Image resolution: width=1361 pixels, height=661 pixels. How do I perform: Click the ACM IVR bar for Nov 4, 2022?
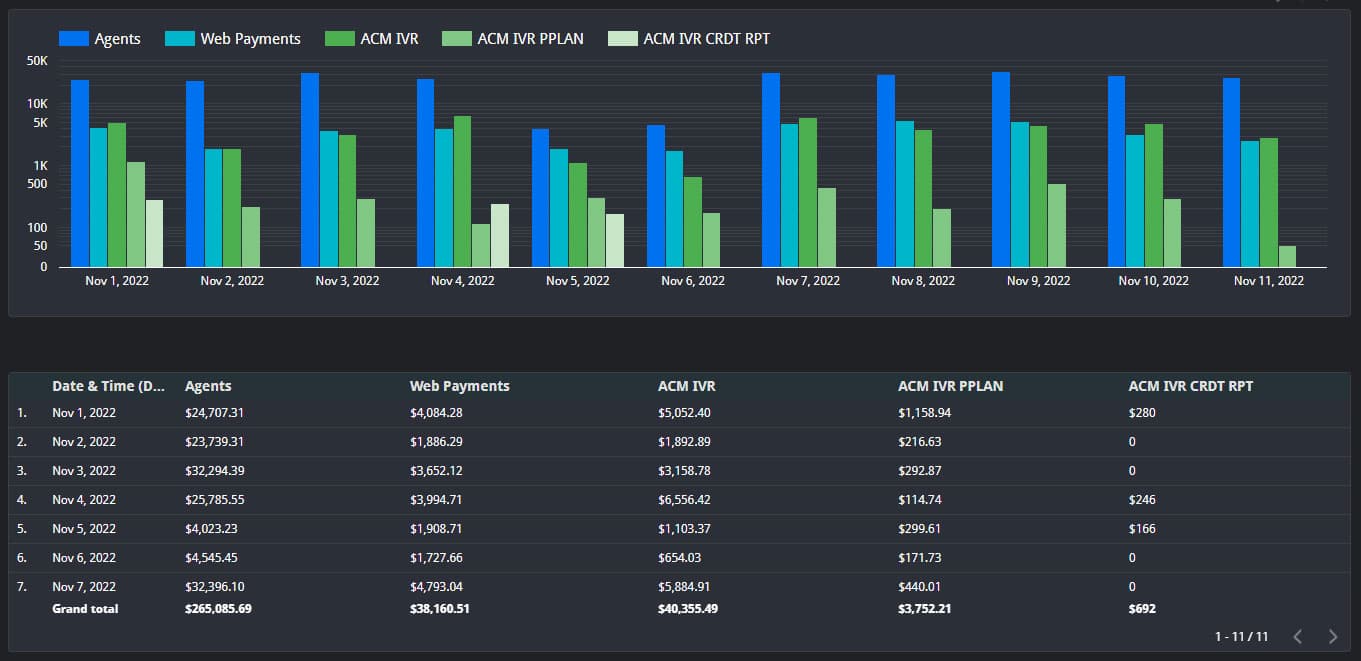click(462, 191)
